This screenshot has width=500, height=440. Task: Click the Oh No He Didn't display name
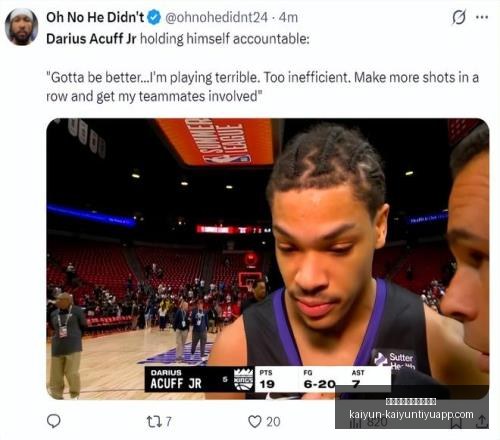tap(95, 17)
